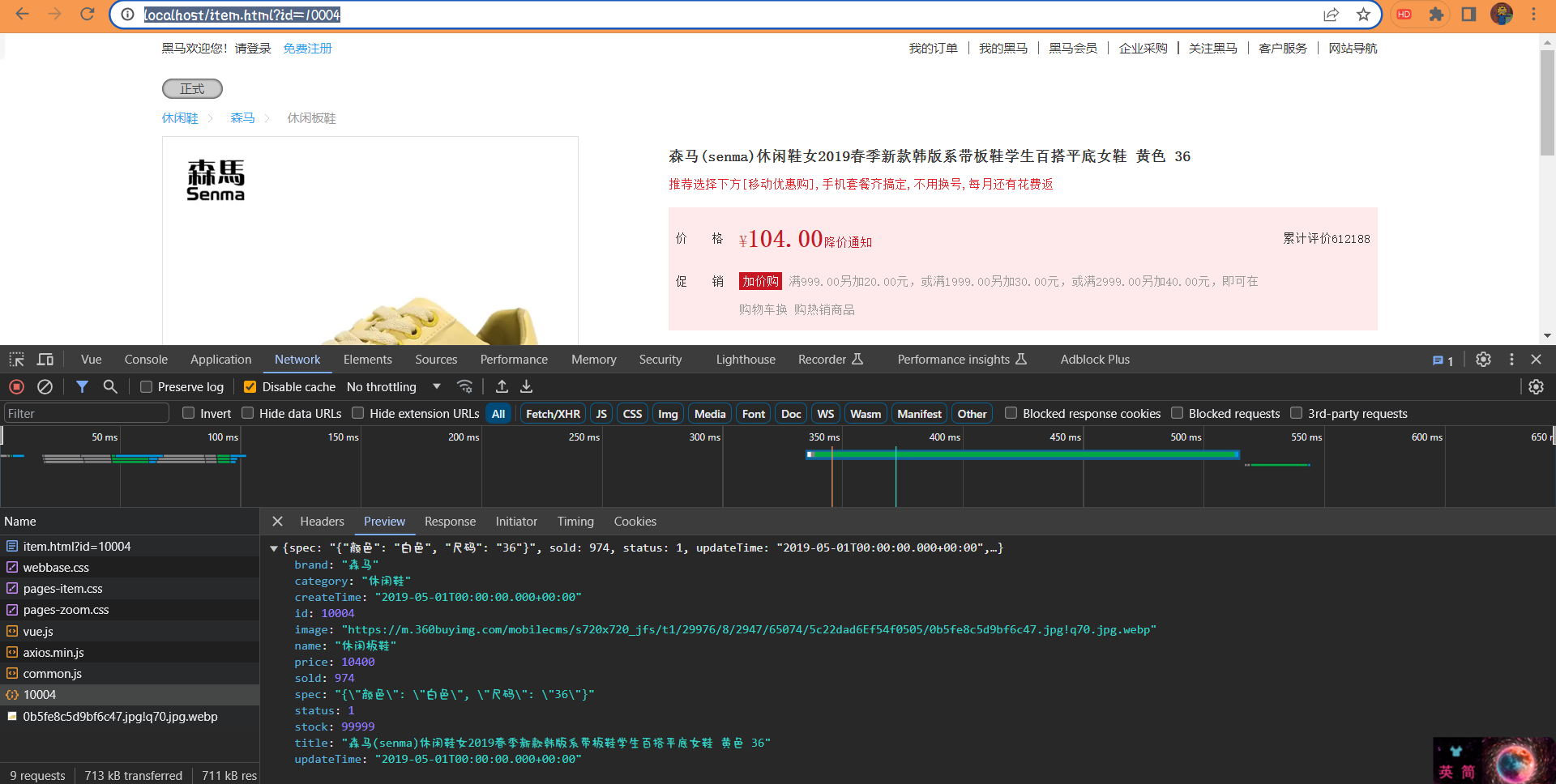
Task: Select the item.html?id=10004 request
Action: 130,547
